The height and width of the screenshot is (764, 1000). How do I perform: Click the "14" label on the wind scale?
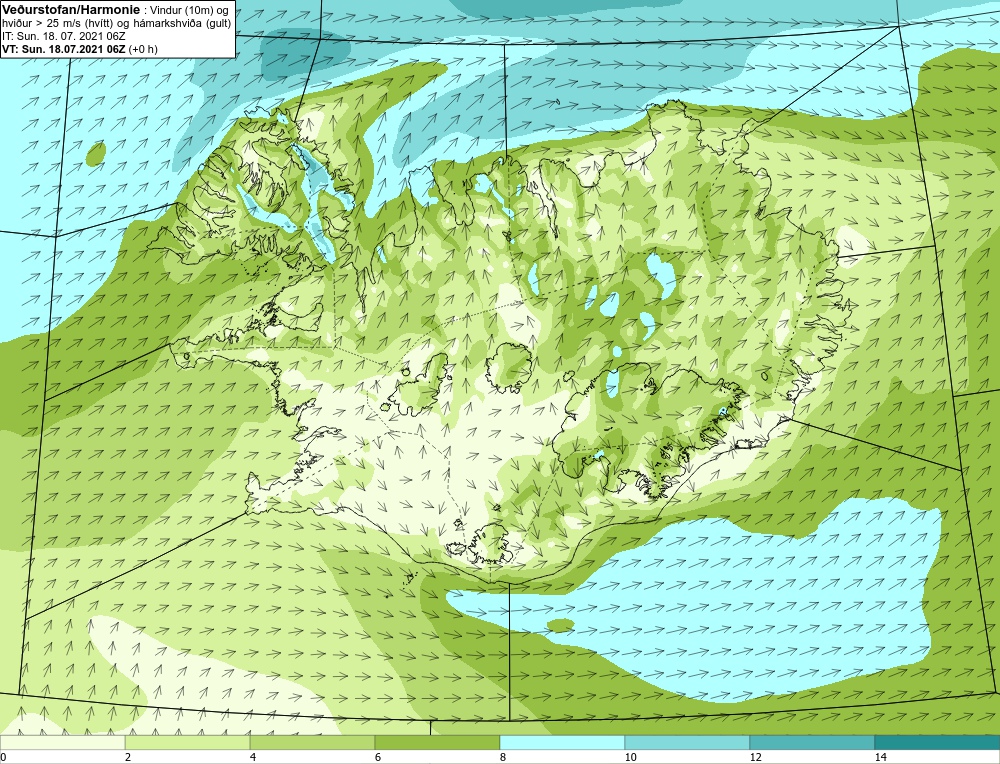pos(881,757)
